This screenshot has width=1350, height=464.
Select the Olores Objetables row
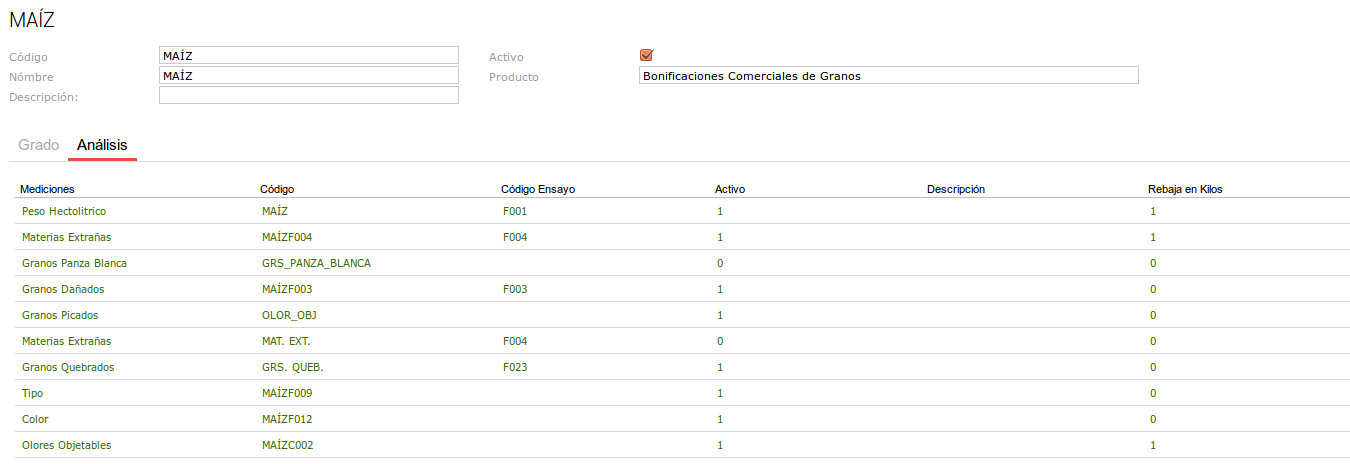click(x=66, y=446)
